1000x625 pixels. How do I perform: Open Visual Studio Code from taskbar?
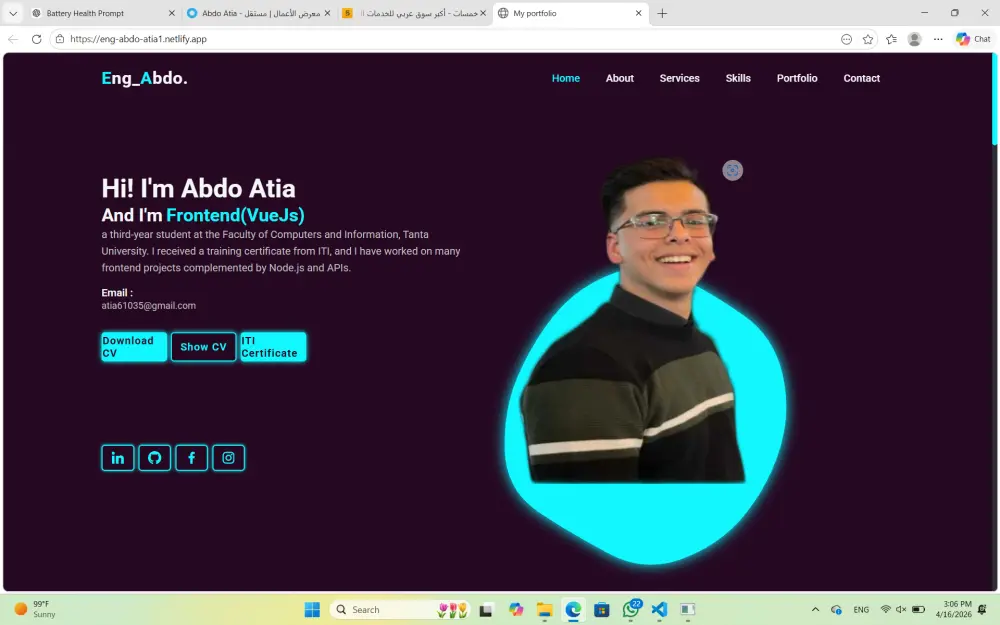pyautogui.click(x=659, y=610)
